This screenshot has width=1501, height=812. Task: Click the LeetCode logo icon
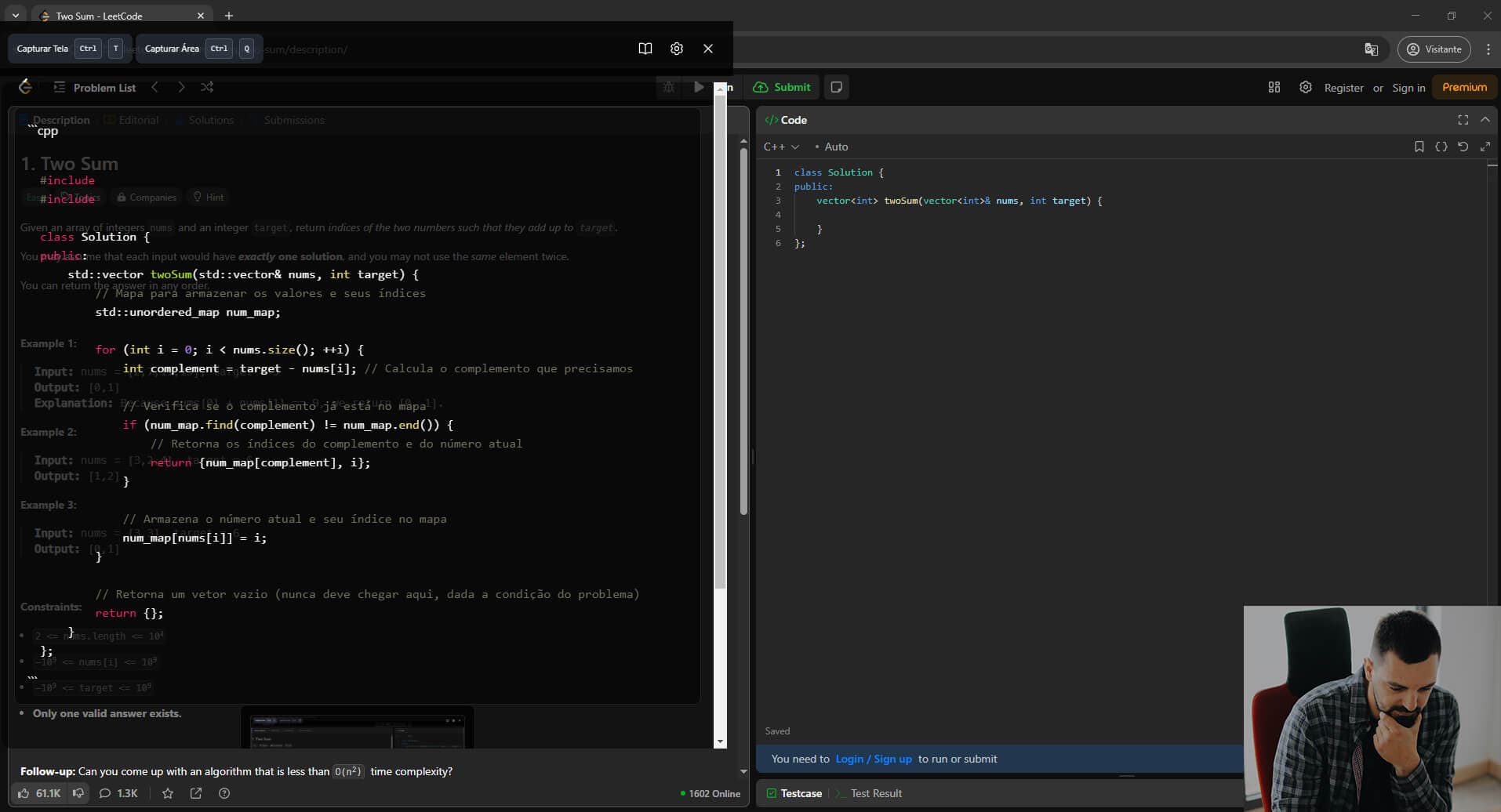25,87
